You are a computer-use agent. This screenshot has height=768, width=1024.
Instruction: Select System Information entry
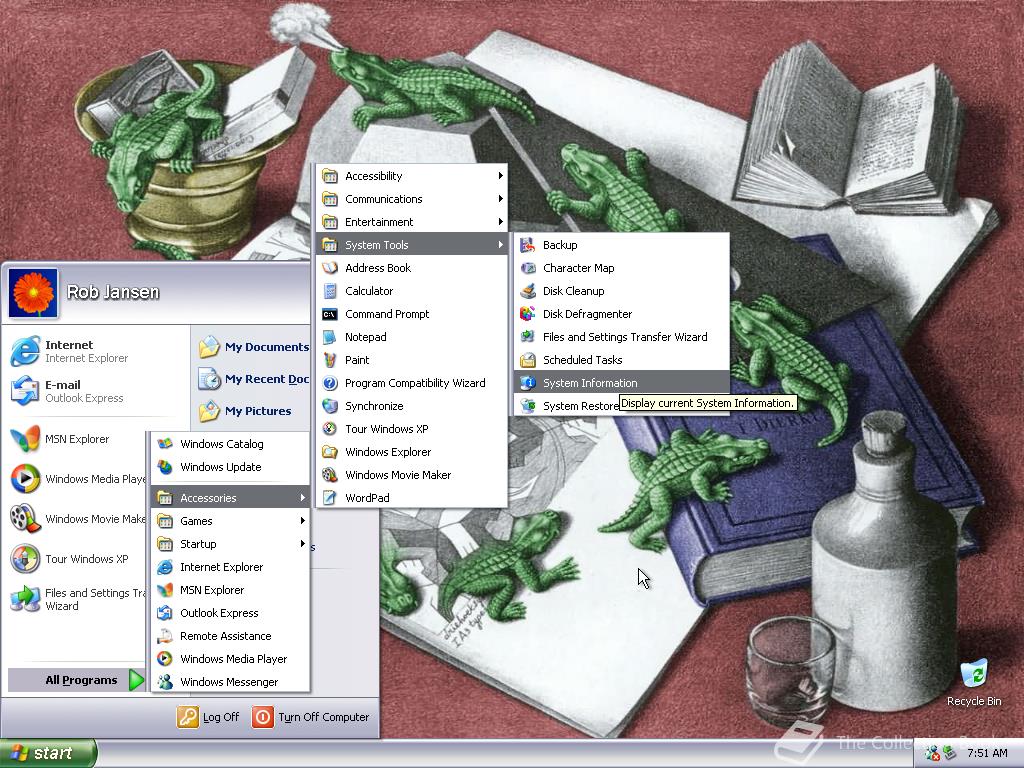[621, 383]
